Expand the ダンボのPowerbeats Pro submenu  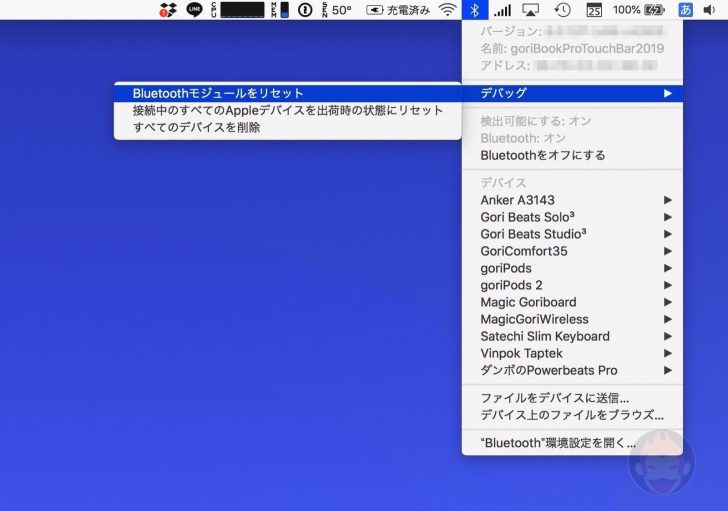pyautogui.click(x=572, y=370)
